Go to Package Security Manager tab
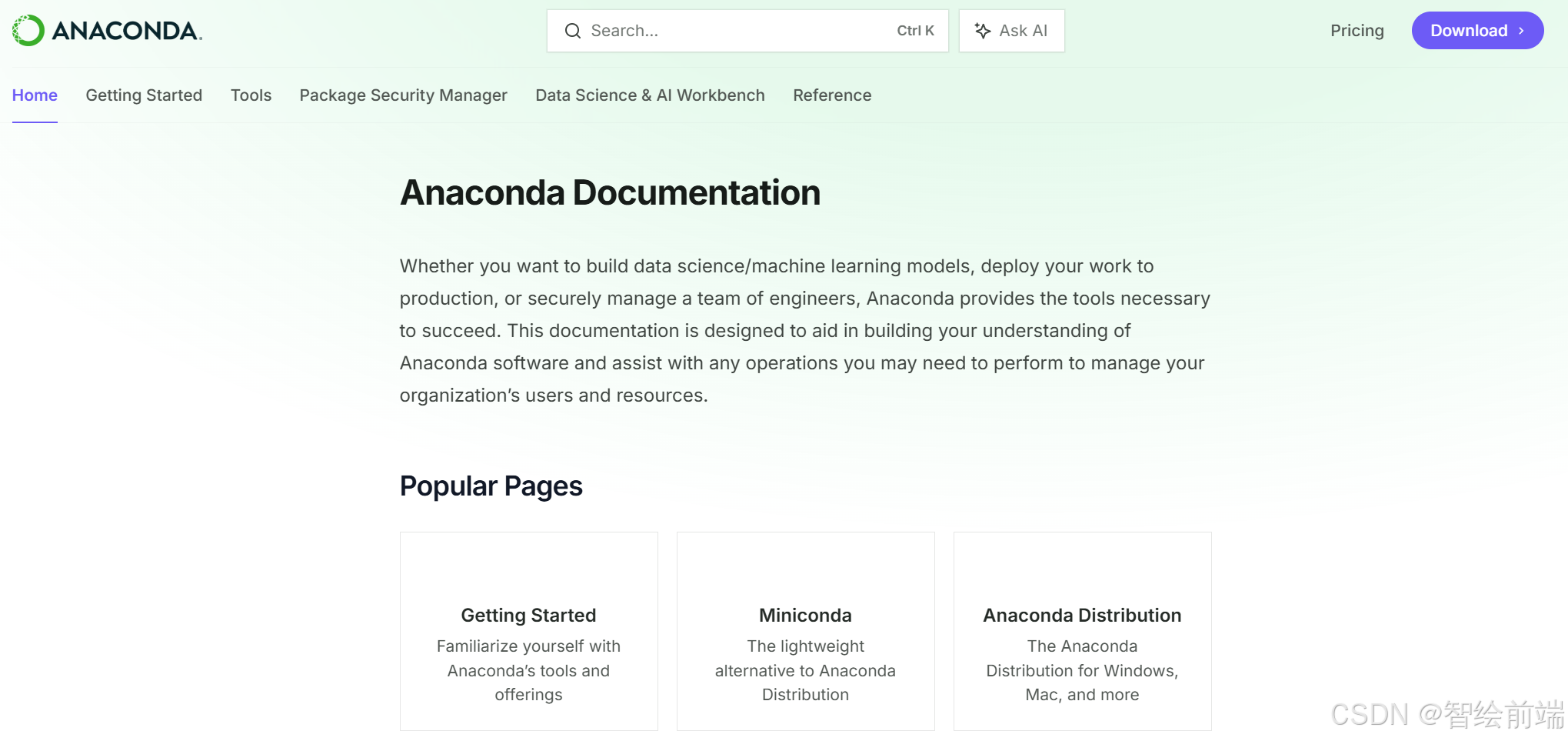 point(404,95)
